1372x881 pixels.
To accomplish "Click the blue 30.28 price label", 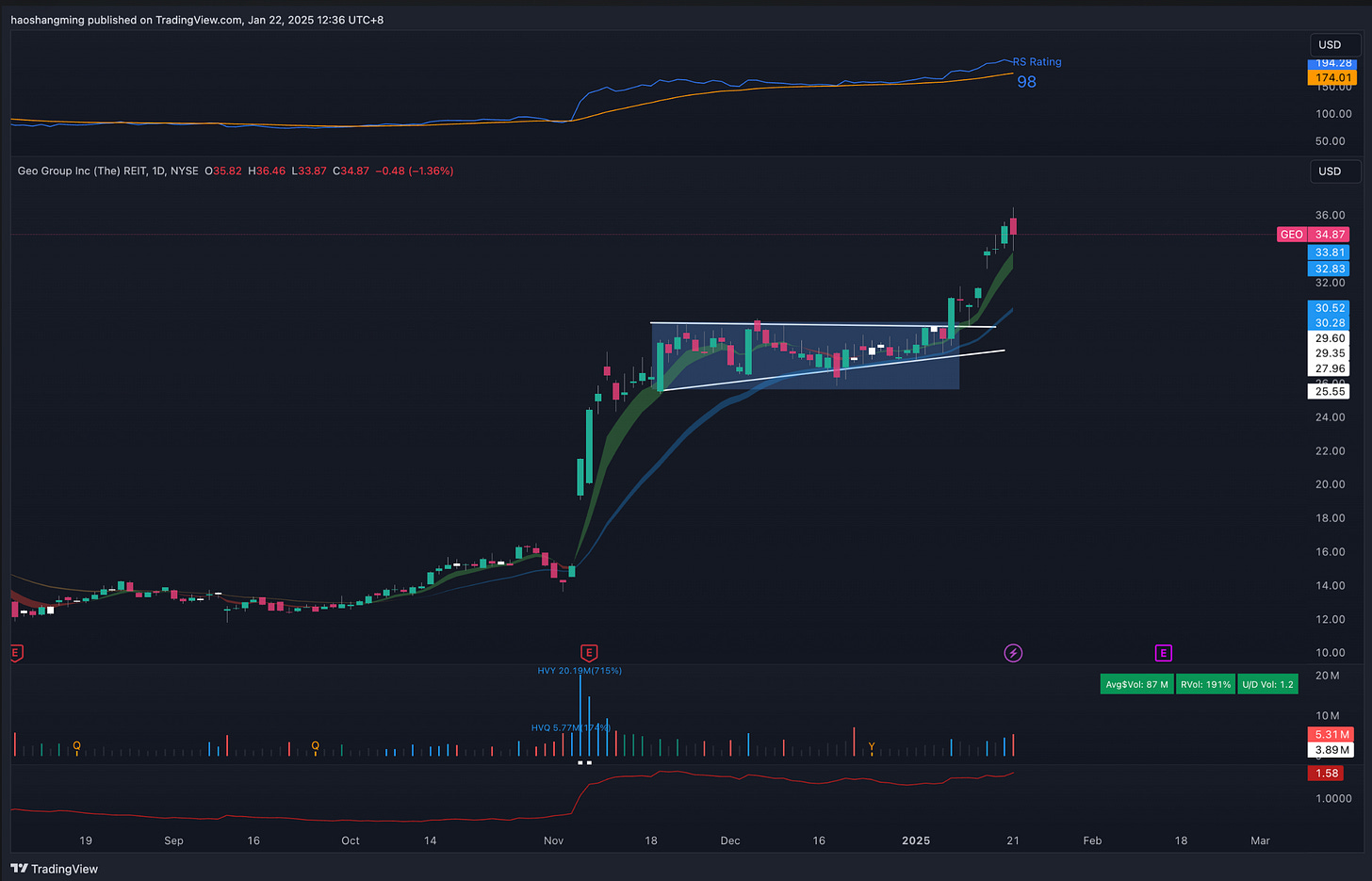I will [1331, 323].
